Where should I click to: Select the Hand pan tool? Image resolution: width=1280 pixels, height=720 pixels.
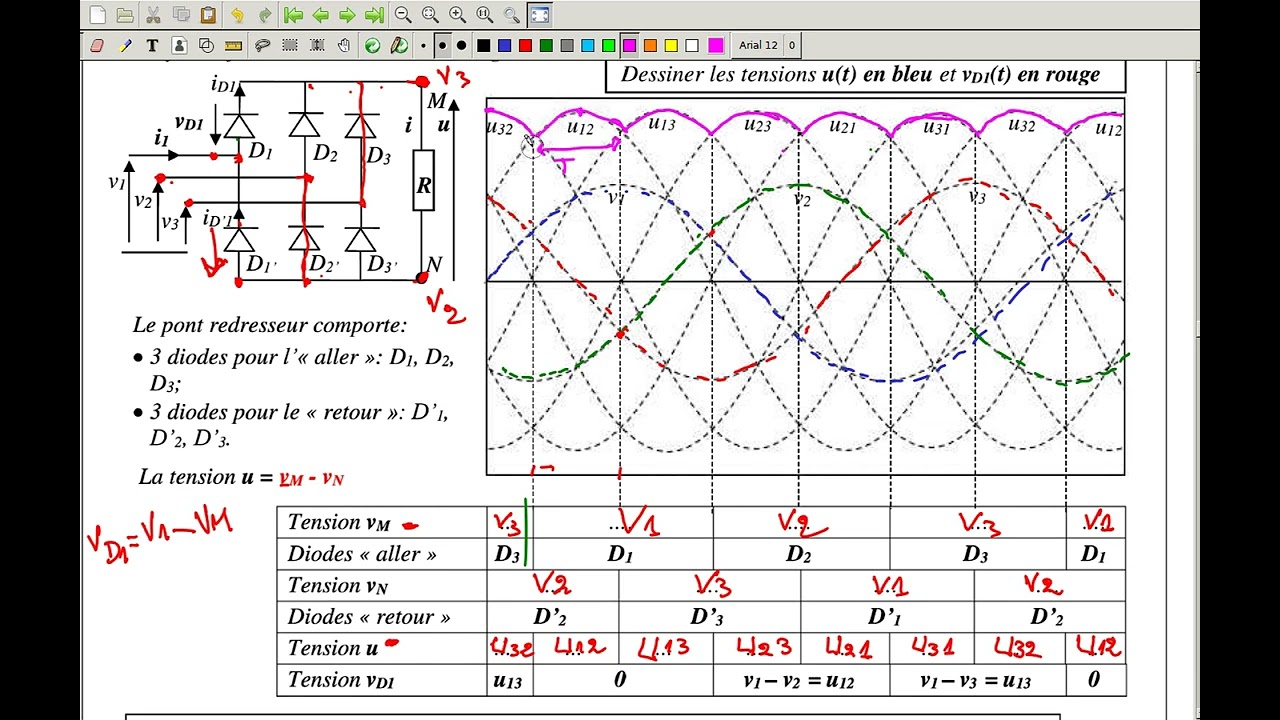[344, 45]
